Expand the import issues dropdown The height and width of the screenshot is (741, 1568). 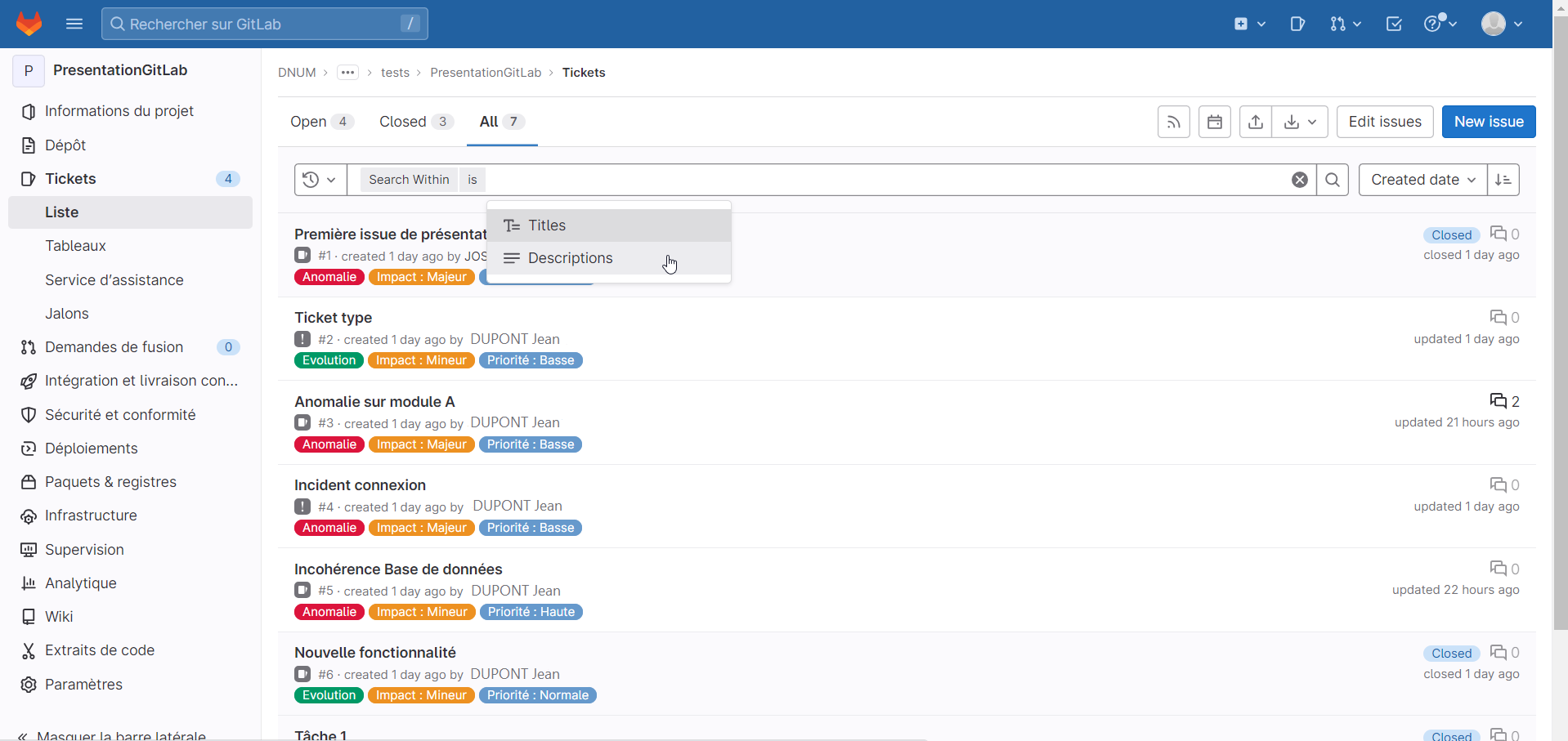pos(1300,122)
